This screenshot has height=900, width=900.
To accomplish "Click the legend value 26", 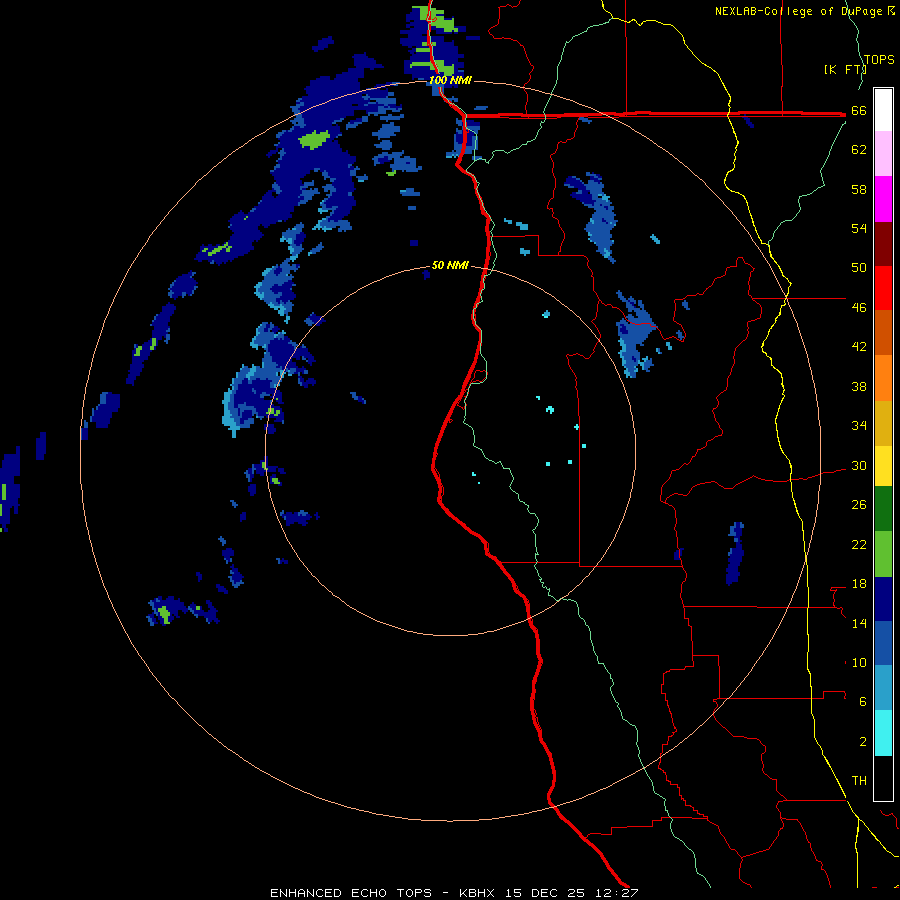I will point(859,505).
